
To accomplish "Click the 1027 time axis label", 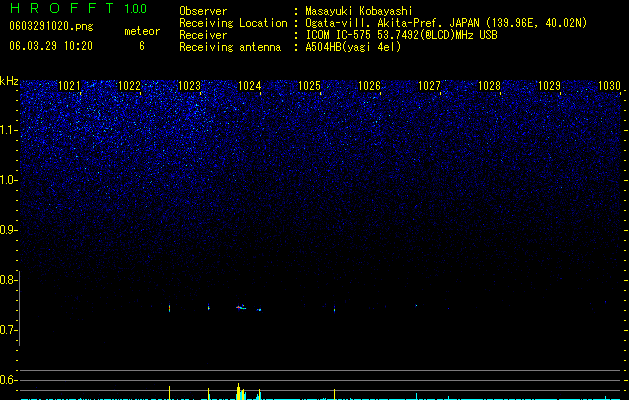I will [x=429, y=86].
